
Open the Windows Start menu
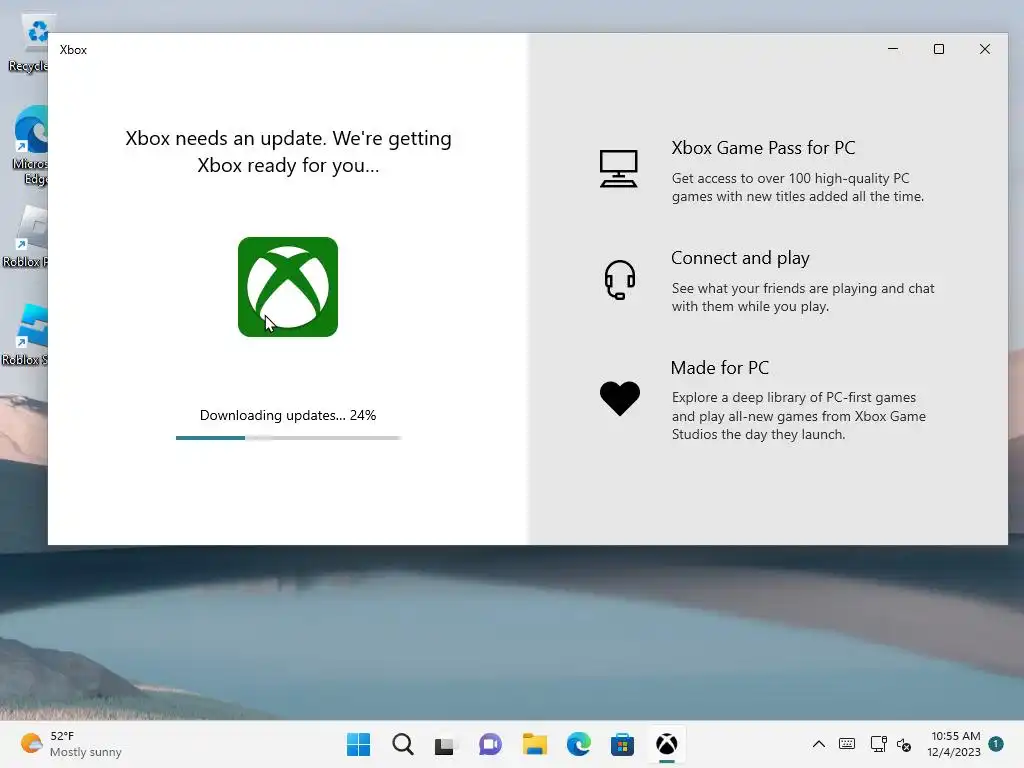[358, 744]
